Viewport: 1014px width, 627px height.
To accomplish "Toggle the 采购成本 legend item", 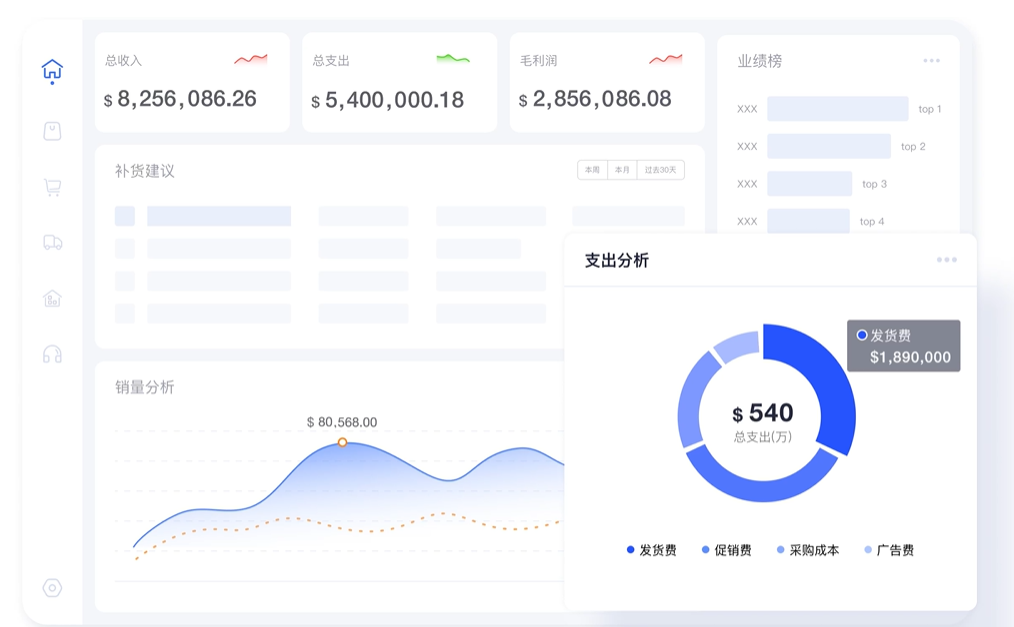I will coord(808,550).
